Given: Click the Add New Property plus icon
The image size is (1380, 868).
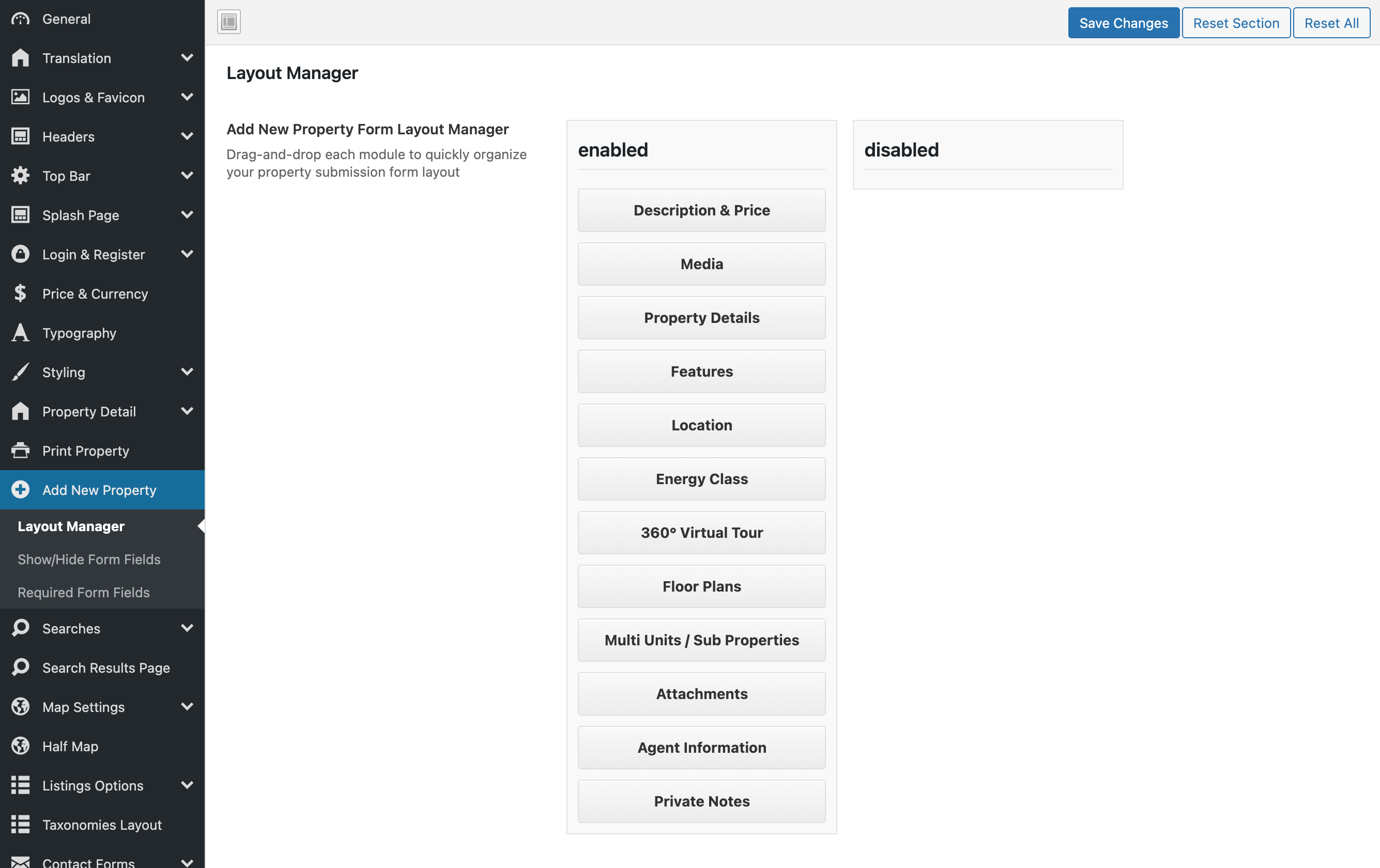Looking at the screenshot, I should pos(21,490).
